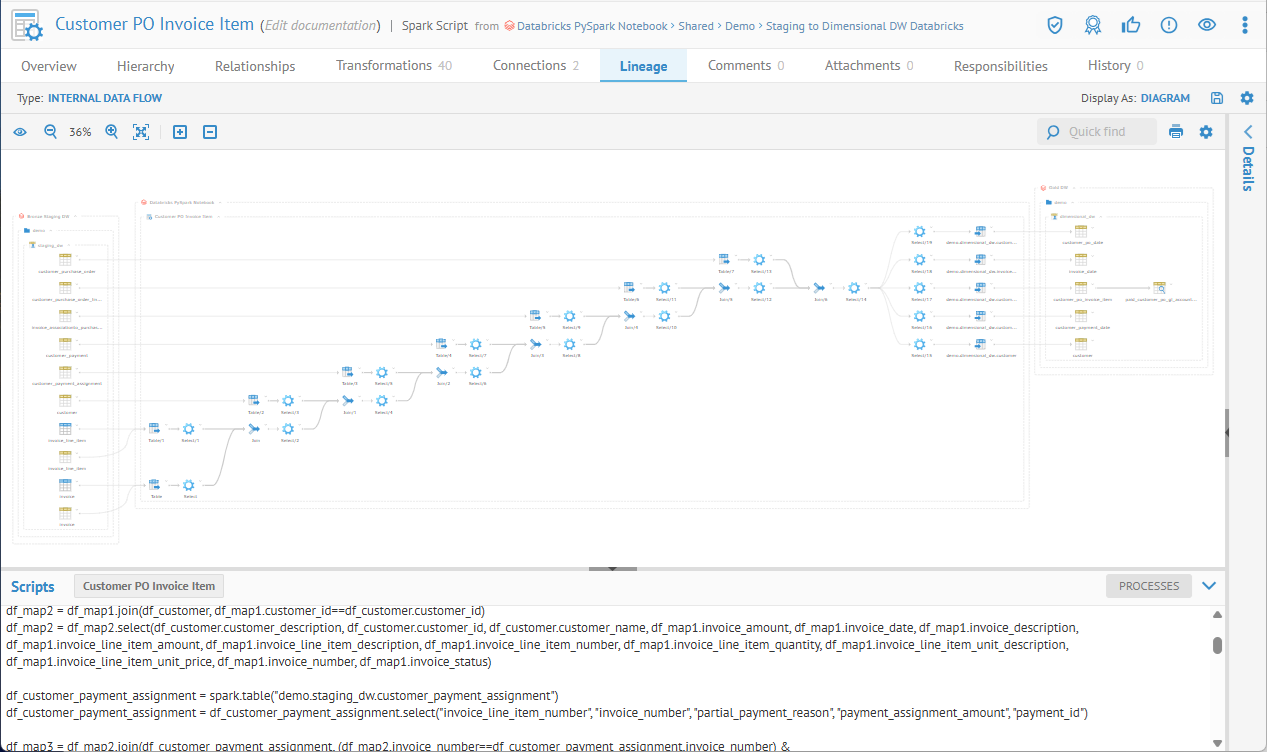Open the Relationships tab
This screenshot has height=752, width=1267.
255,66
